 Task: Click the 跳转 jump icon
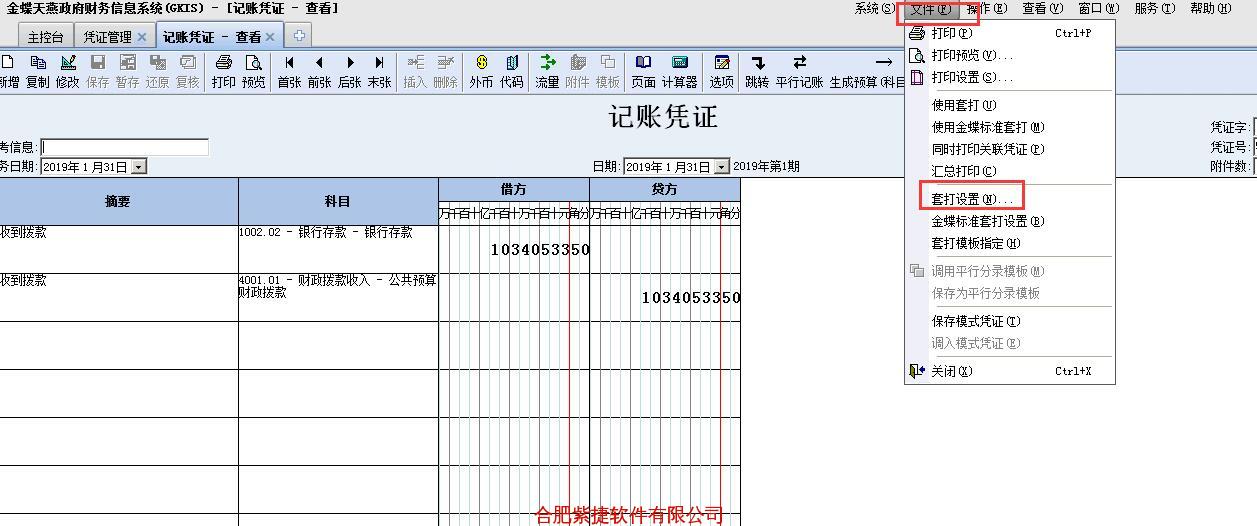pos(757,70)
